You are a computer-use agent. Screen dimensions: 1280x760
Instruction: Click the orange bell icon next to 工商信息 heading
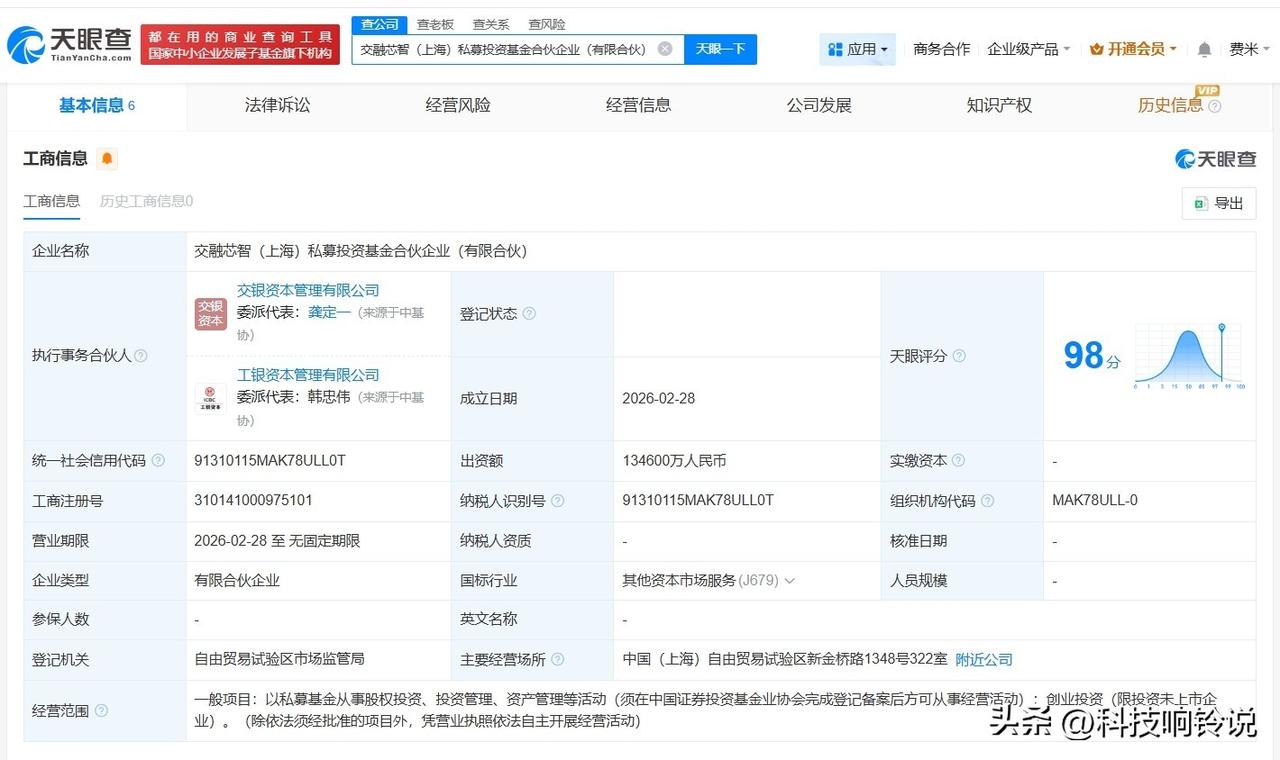[x=106, y=158]
